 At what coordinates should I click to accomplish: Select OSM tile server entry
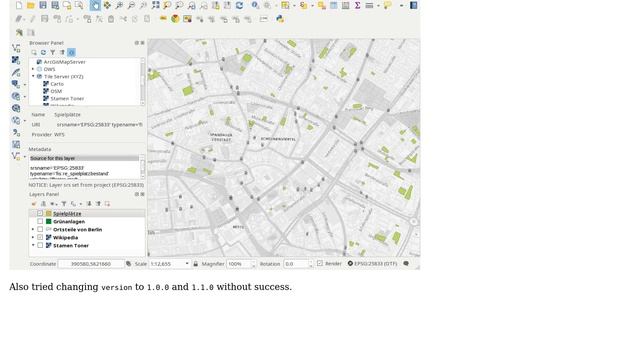coord(56,91)
